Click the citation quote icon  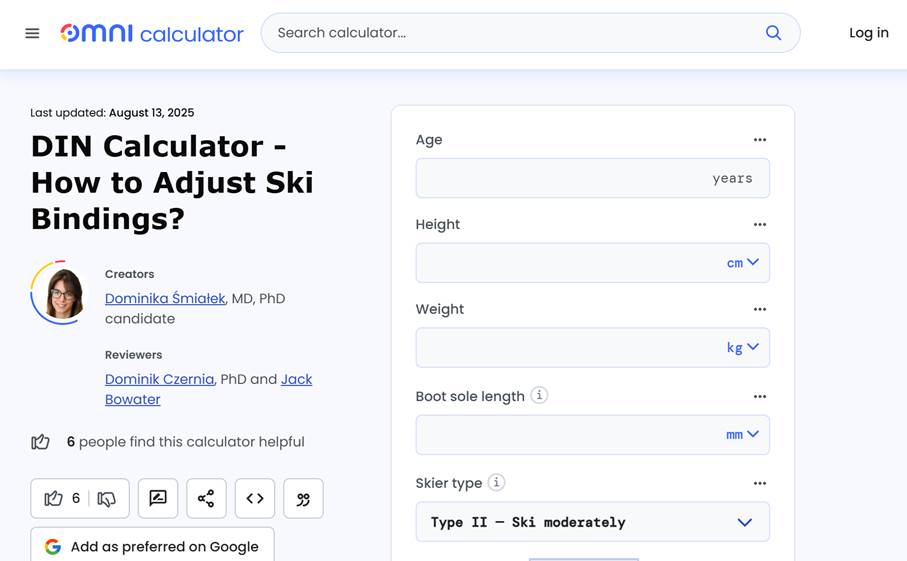304,498
